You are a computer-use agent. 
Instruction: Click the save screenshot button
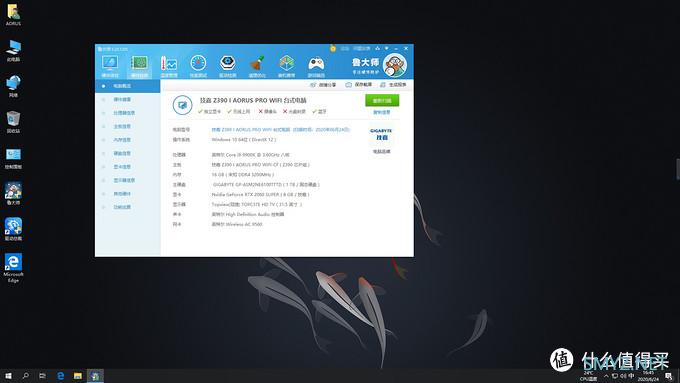(x=359, y=85)
